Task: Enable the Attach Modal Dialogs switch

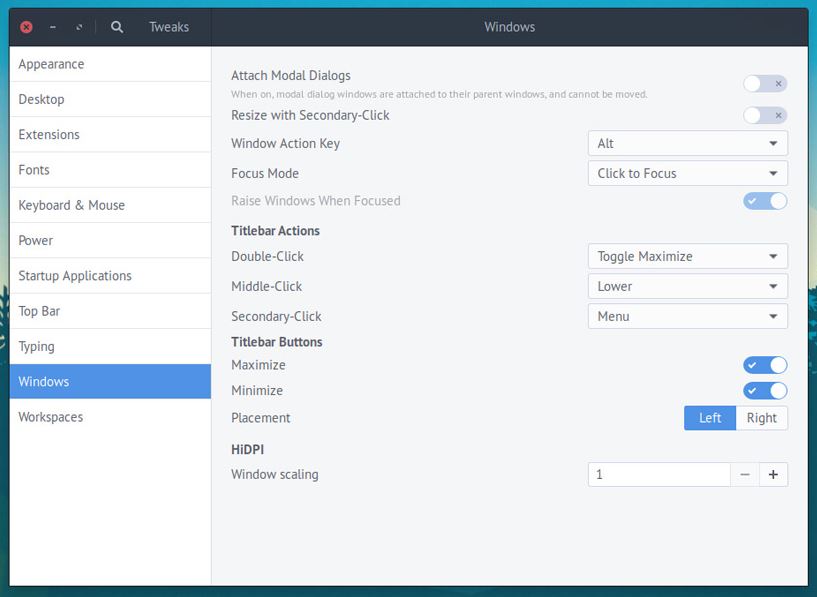Action: [x=765, y=84]
